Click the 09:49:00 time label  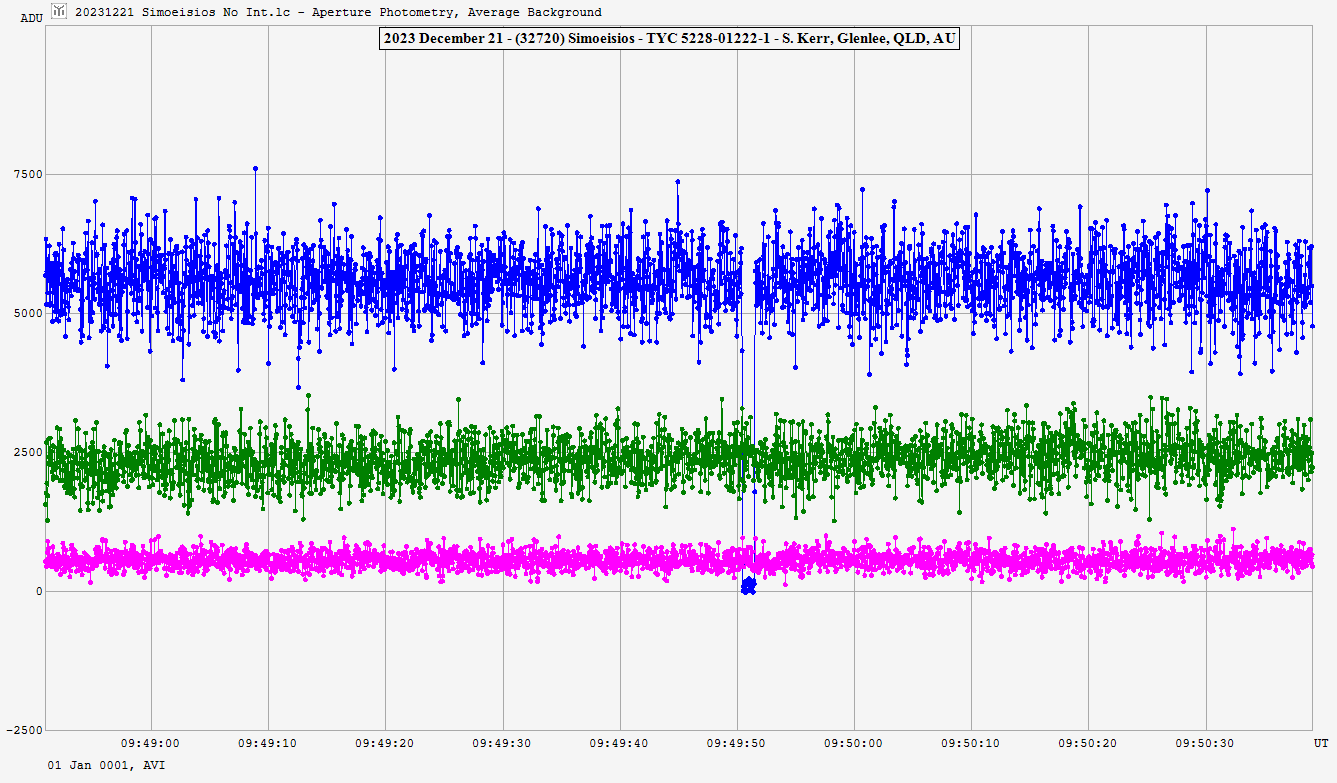click(x=151, y=743)
